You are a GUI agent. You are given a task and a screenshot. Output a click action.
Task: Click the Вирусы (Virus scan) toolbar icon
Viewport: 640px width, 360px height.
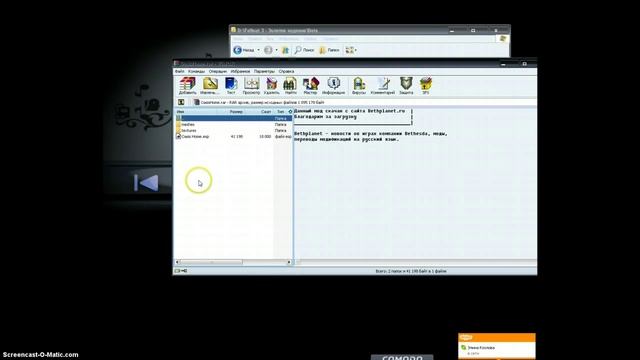(x=359, y=86)
